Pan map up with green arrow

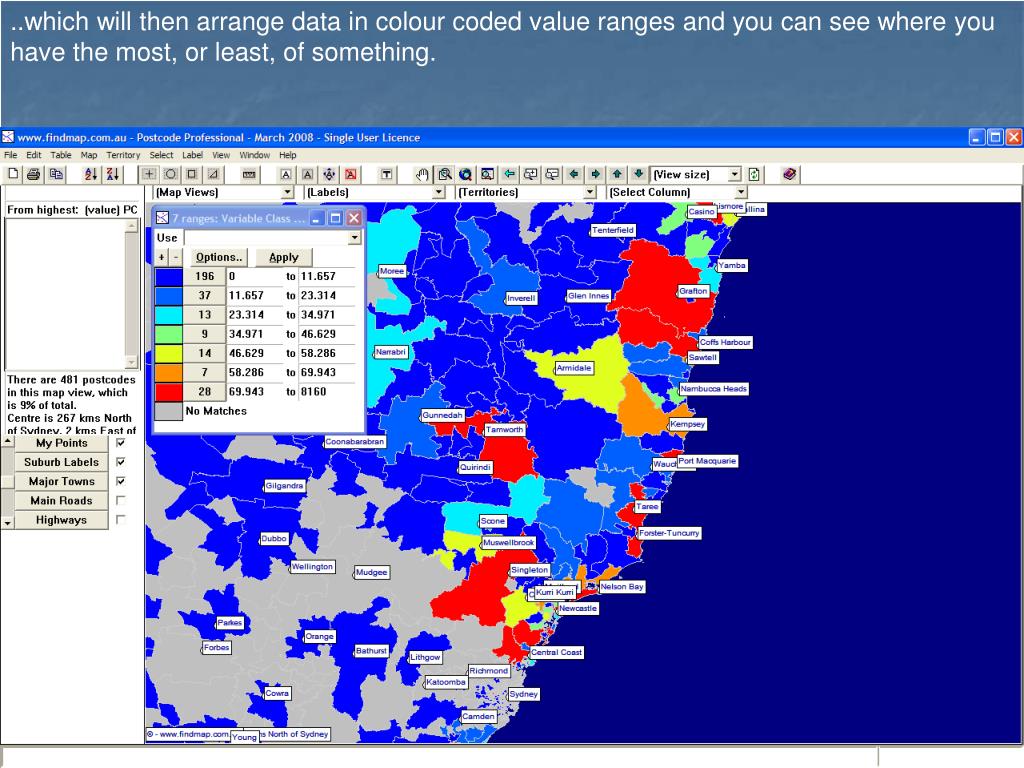coord(617,174)
